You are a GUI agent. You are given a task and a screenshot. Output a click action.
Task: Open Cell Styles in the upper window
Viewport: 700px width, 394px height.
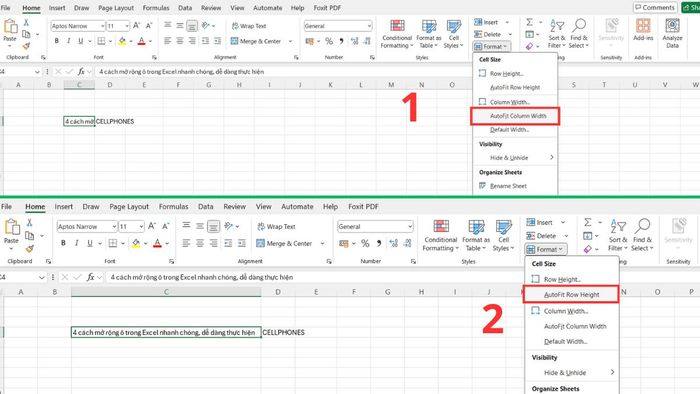454,34
